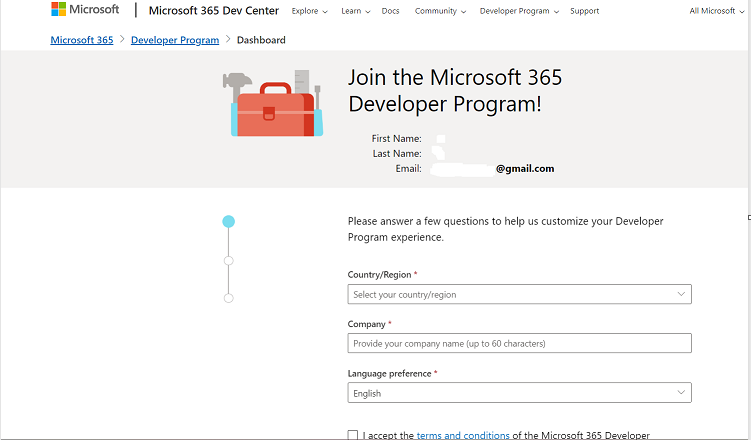Open the Country/Region dropdown
The image size is (751, 440).
(519, 294)
